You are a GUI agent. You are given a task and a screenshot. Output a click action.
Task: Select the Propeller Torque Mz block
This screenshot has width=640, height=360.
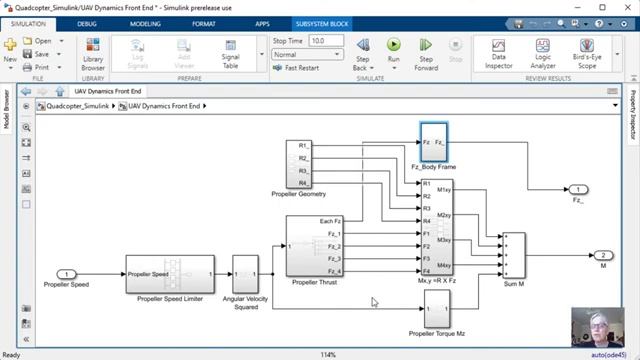click(437, 309)
